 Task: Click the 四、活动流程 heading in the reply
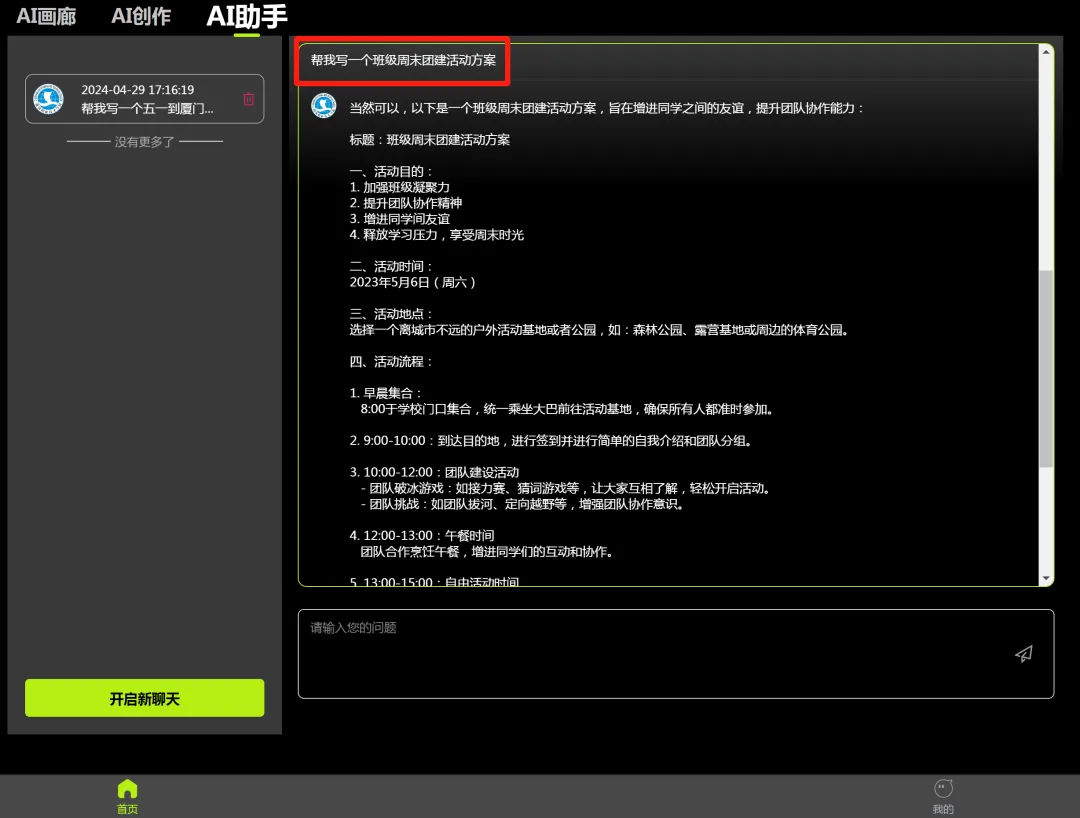391,361
